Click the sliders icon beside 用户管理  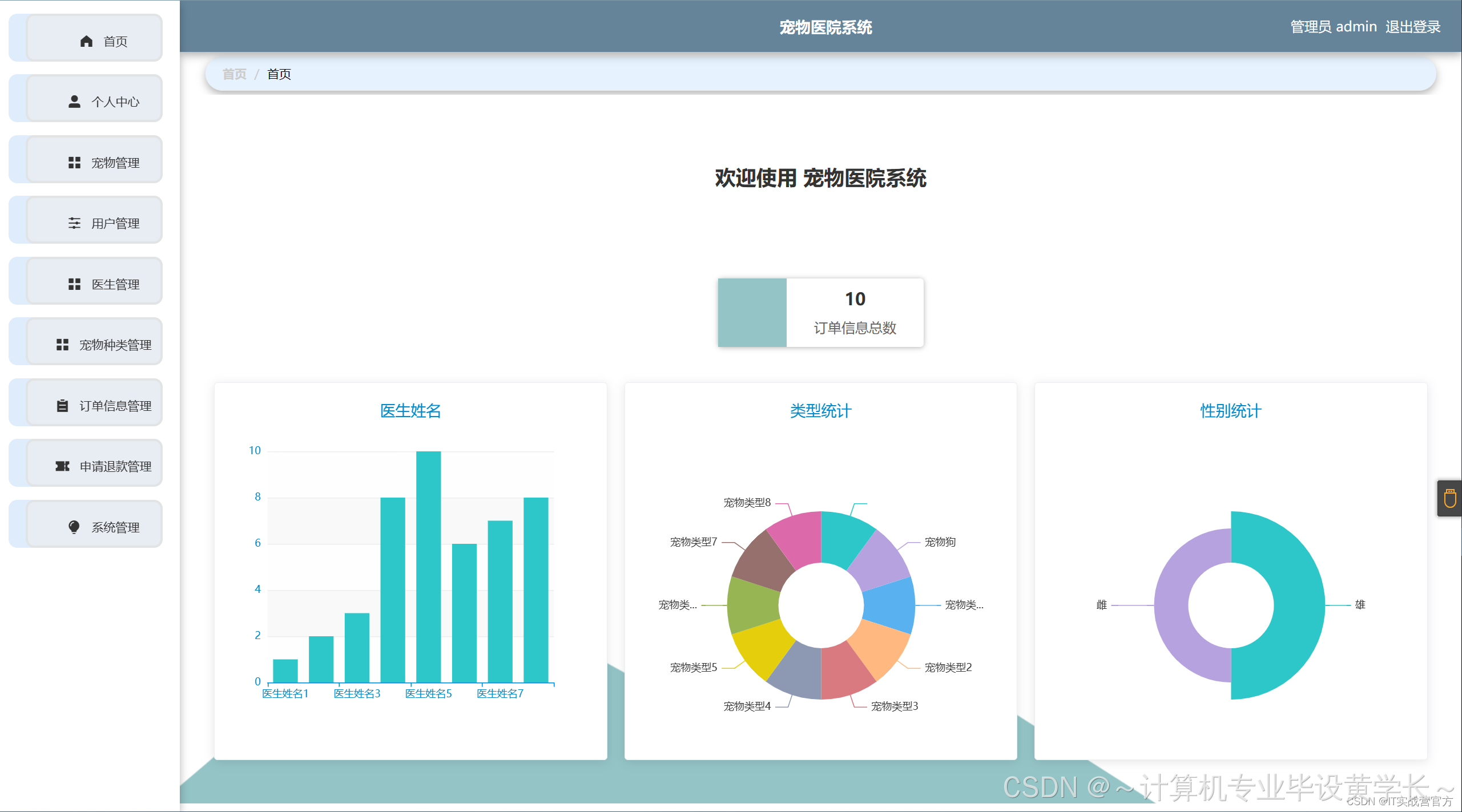tap(74, 223)
